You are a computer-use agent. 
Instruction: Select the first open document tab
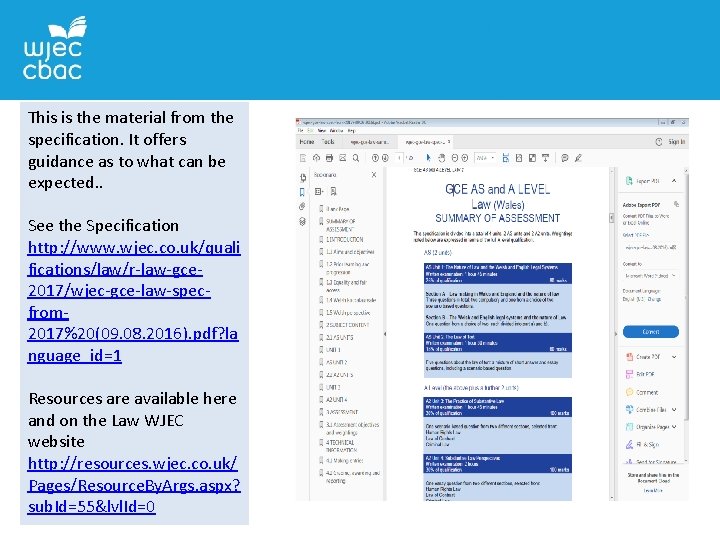click(x=369, y=142)
